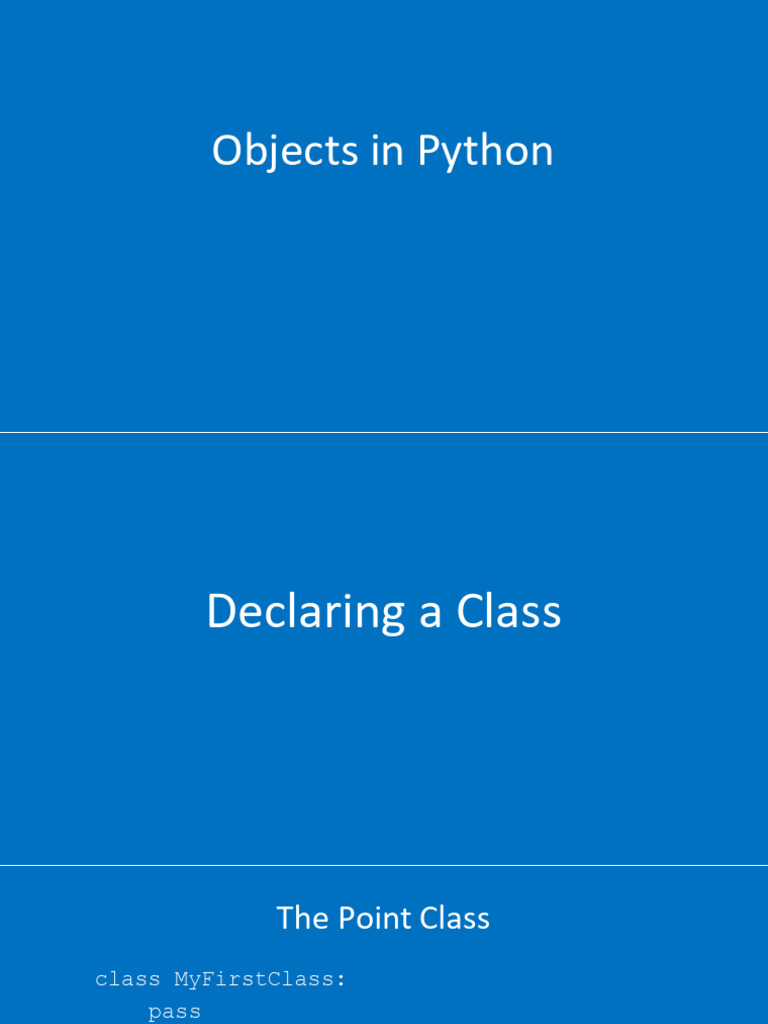768x1024 pixels.
Task: Click the "Declaring a Class" slide title
Action: click(384, 612)
